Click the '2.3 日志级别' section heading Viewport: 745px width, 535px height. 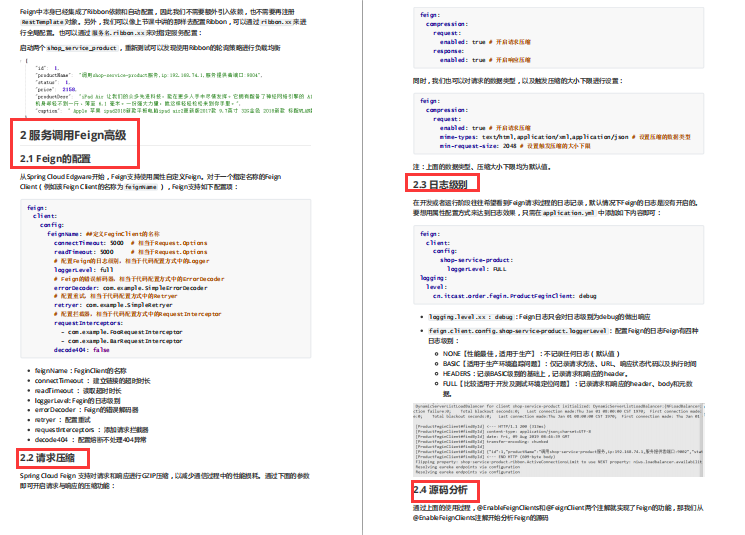tap(440, 184)
